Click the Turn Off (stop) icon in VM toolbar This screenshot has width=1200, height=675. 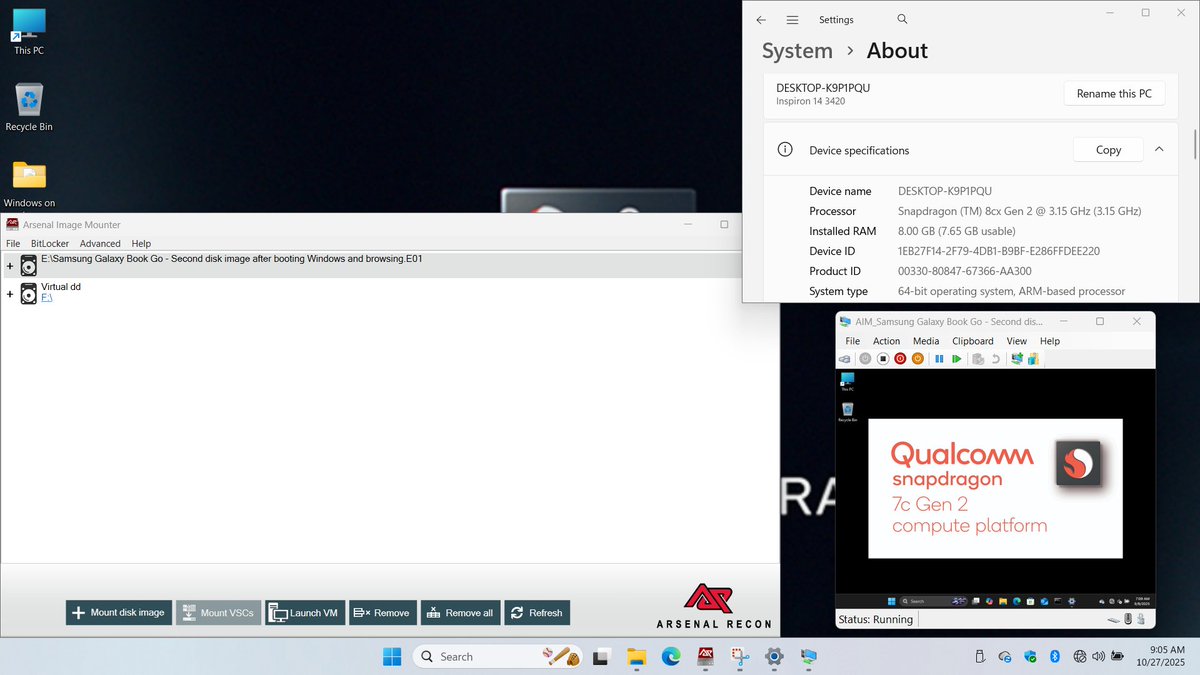click(x=883, y=358)
